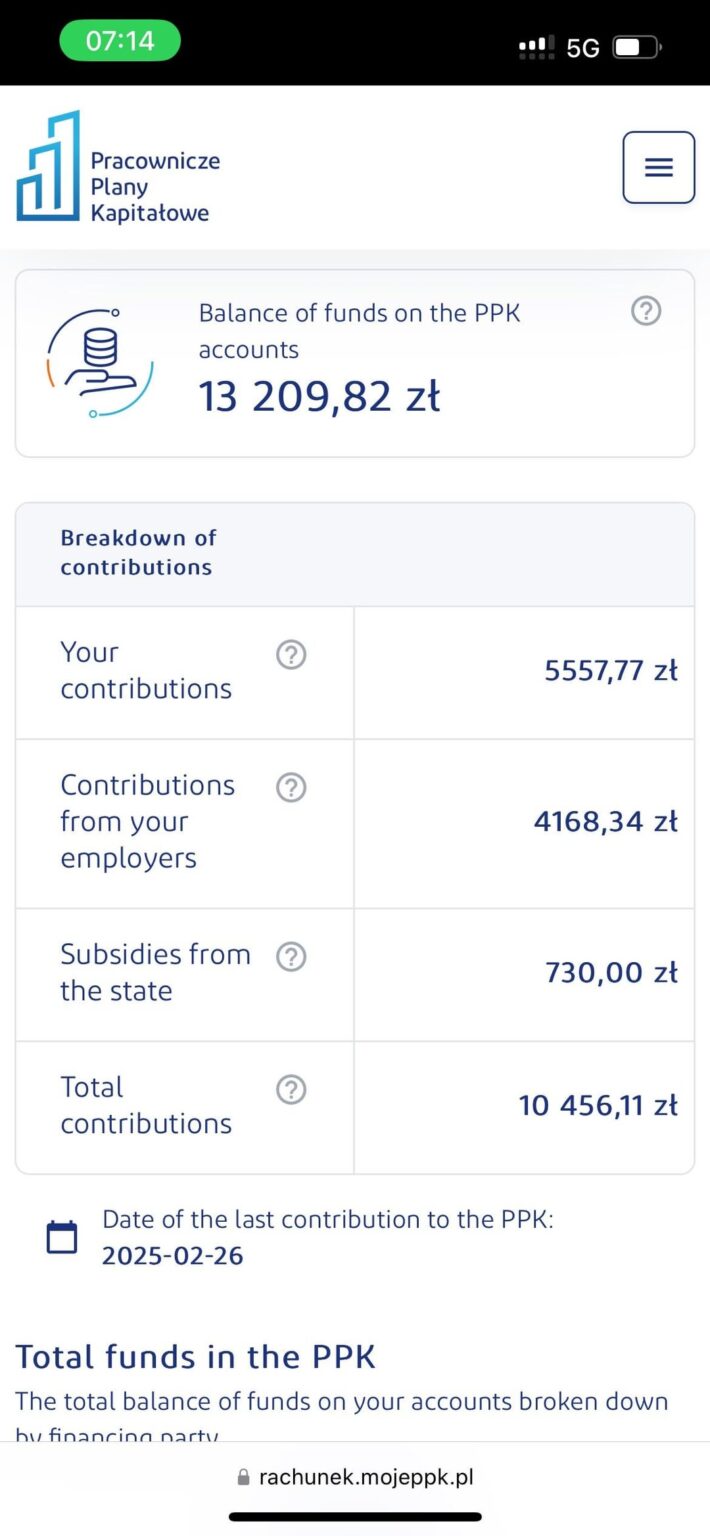The image size is (710, 1536).
Task: Tap the padlock icon in address bar
Action: point(243,1477)
